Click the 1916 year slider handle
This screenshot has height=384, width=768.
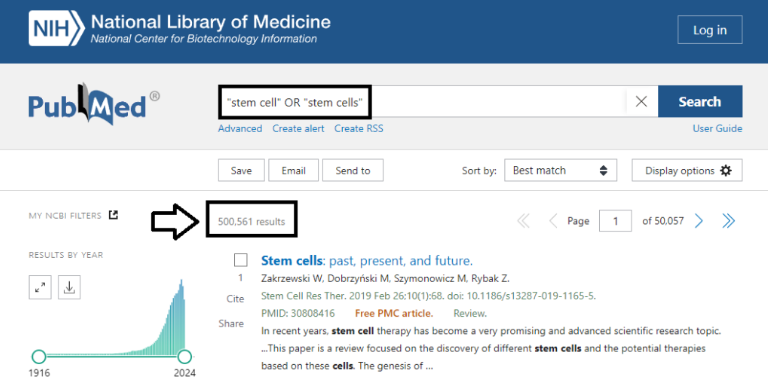tap(39, 356)
